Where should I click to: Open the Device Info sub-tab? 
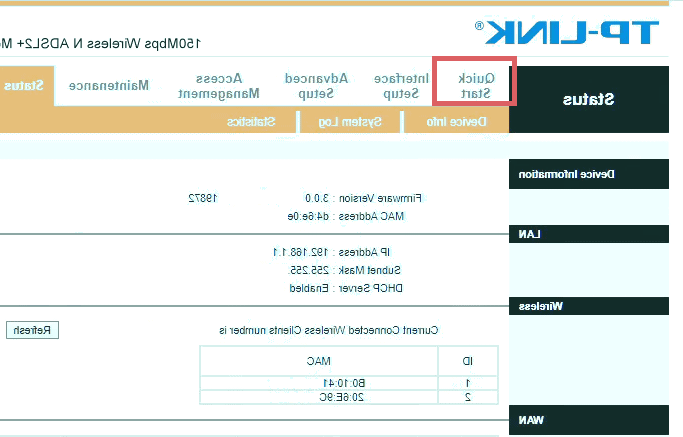click(x=459, y=121)
